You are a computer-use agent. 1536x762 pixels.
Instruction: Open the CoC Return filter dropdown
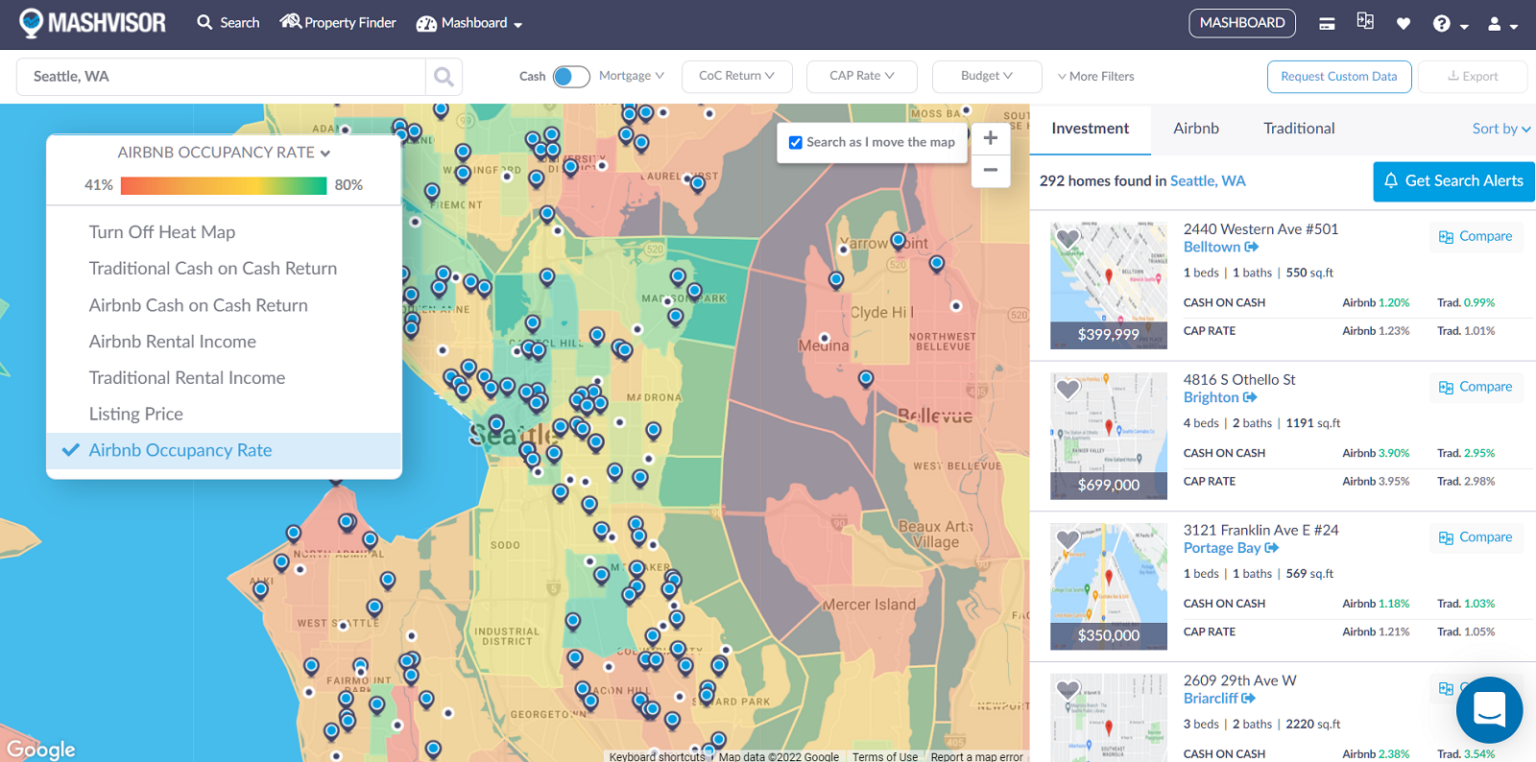click(737, 76)
